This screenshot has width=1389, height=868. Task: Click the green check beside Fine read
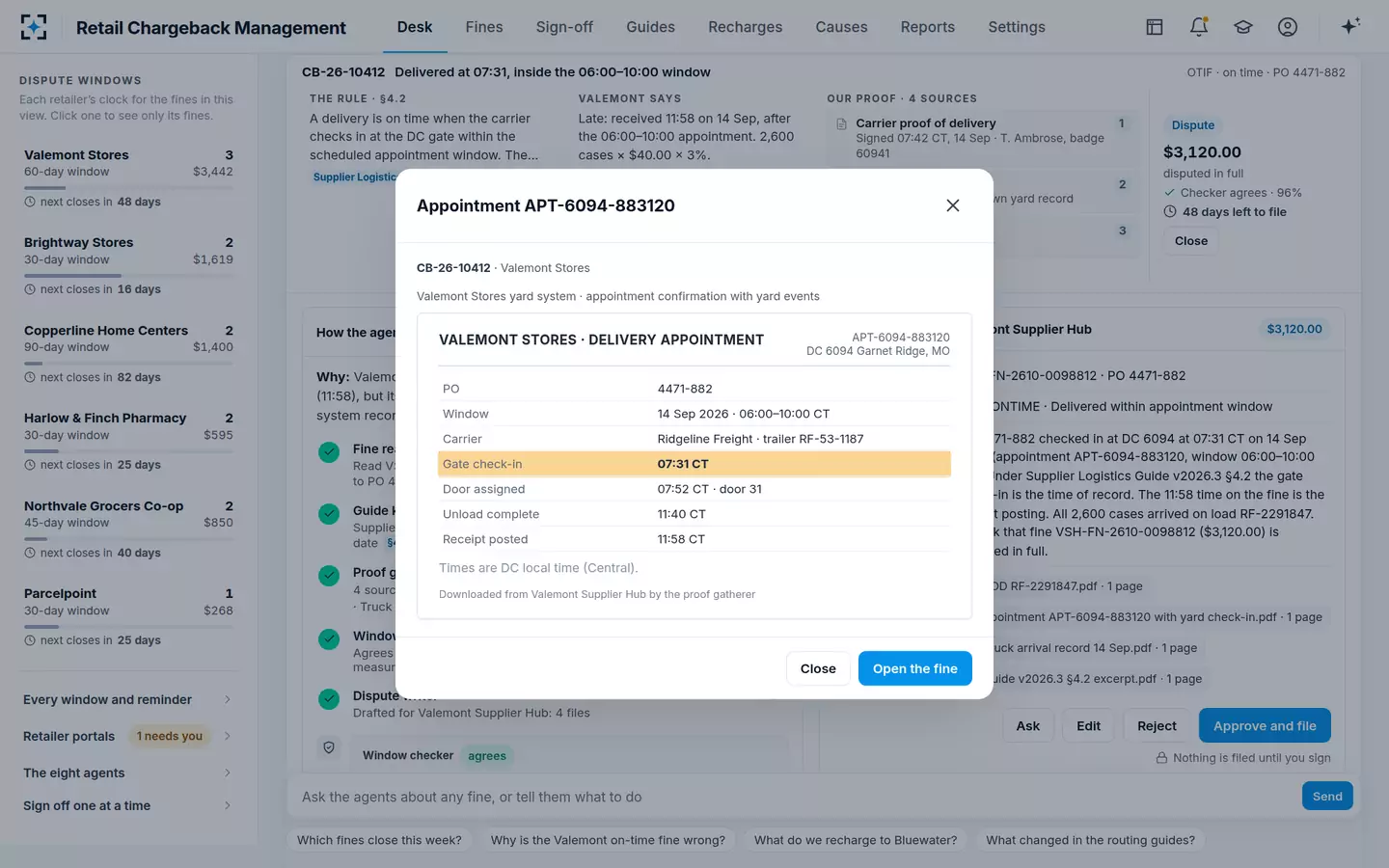tap(329, 451)
